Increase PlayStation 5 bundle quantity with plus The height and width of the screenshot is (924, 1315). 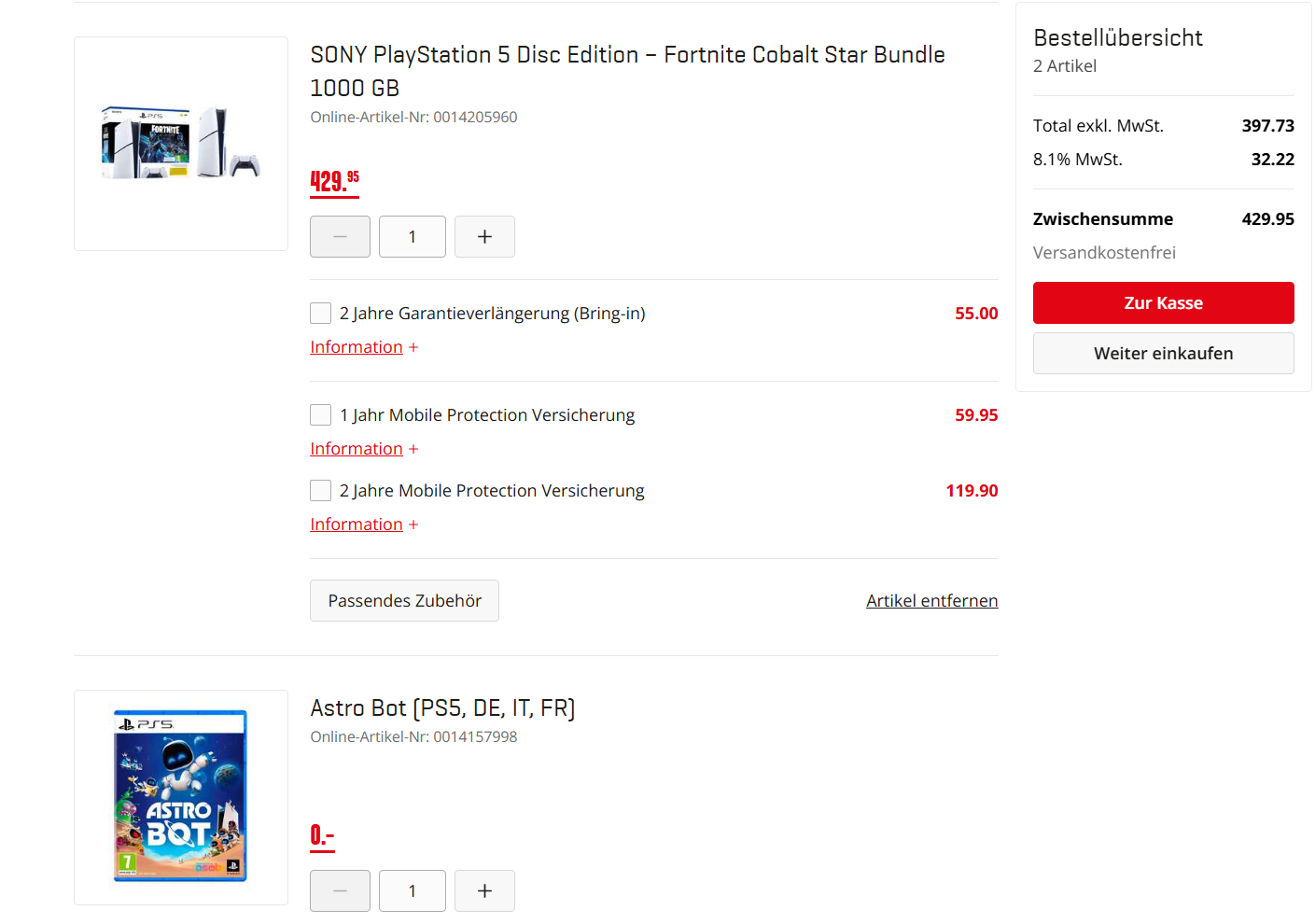tap(484, 237)
